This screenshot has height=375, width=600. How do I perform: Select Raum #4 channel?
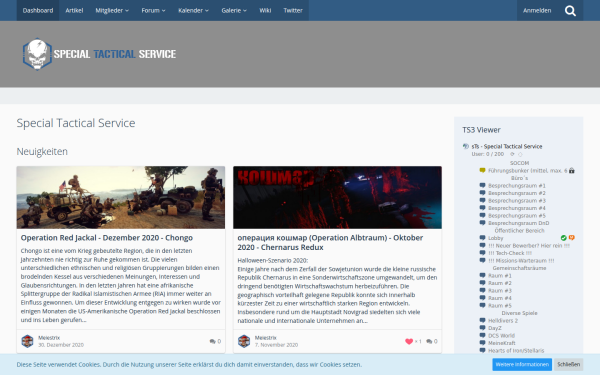500,298
